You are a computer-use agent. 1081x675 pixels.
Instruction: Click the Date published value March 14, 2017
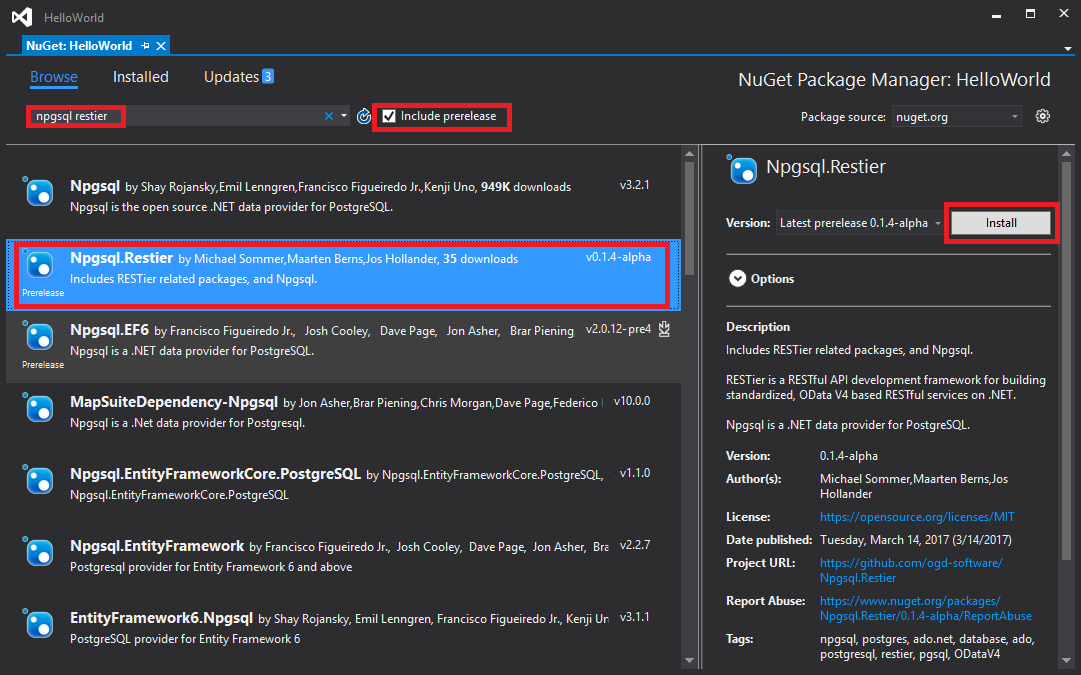pos(916,540)
